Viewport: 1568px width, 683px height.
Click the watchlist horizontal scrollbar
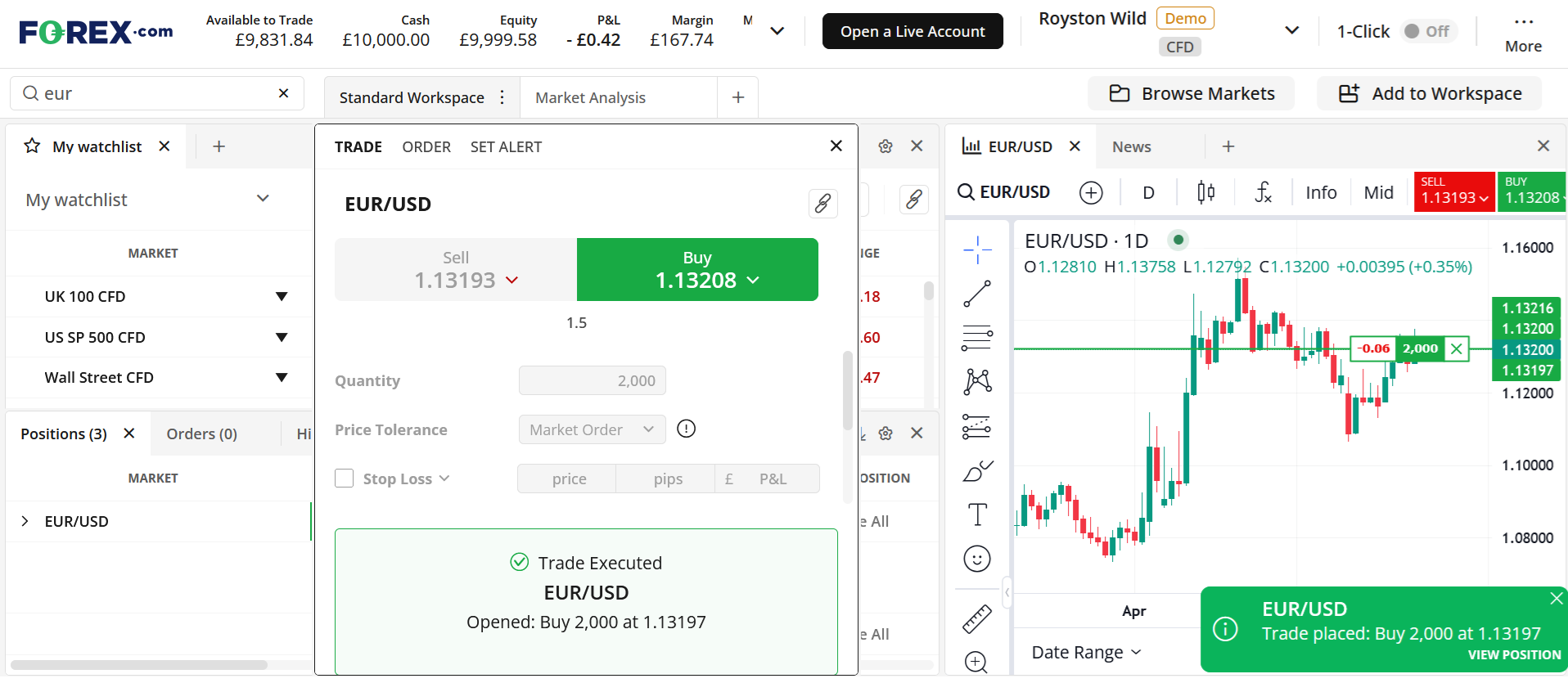pos(139,664)
